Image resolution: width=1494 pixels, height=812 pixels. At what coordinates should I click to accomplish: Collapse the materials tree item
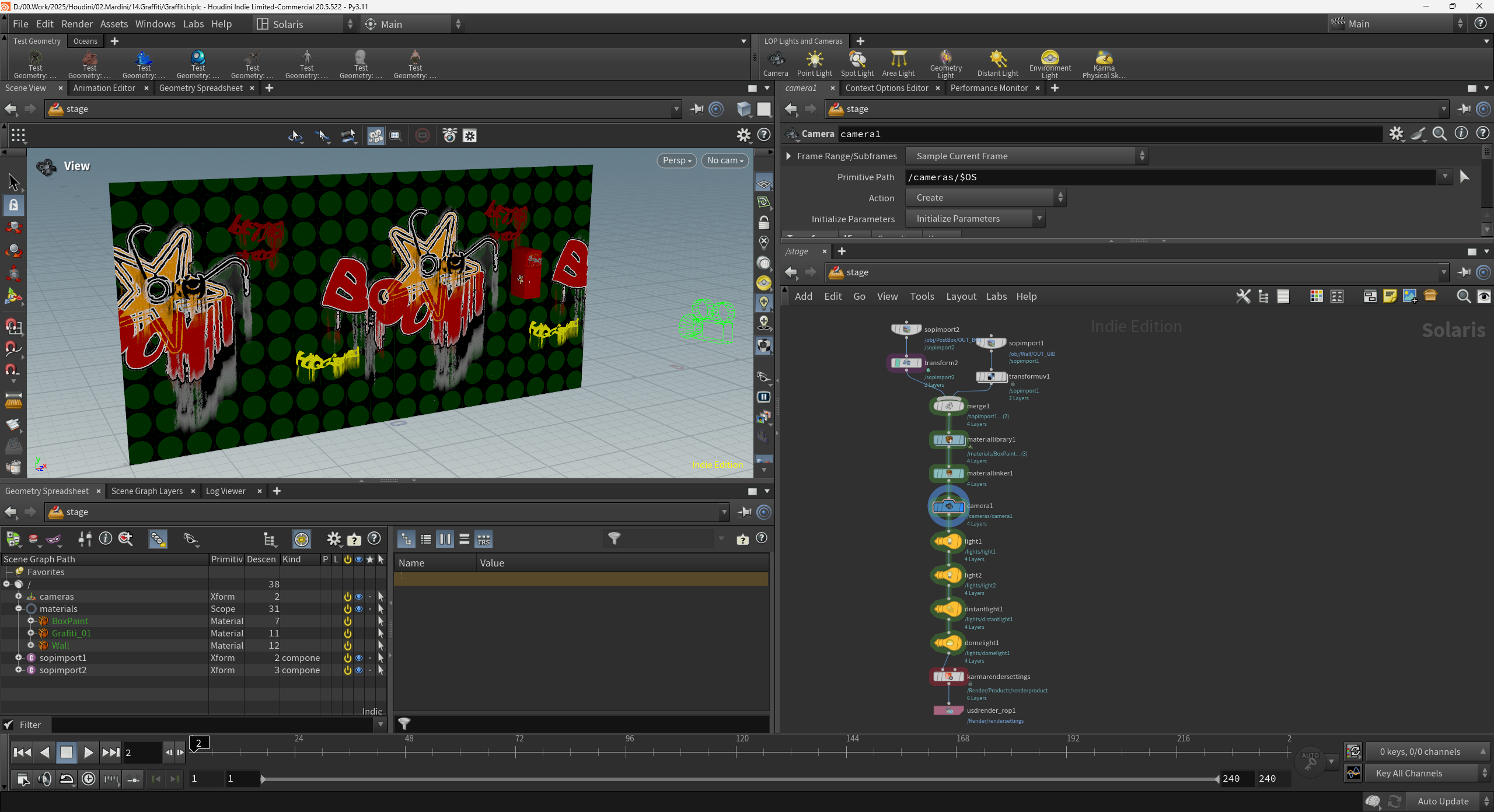tap(19, 608)
